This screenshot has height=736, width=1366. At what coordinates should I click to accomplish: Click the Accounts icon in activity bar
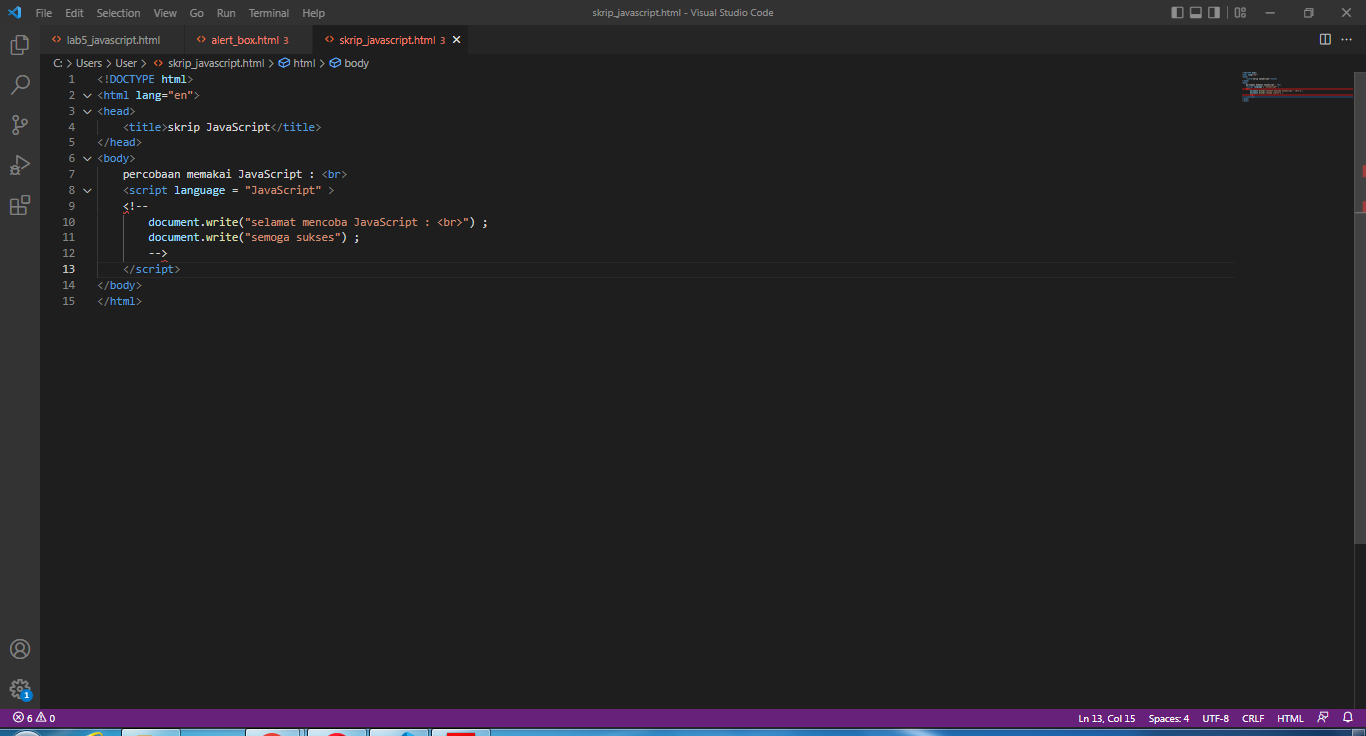(x=20, y=649)
